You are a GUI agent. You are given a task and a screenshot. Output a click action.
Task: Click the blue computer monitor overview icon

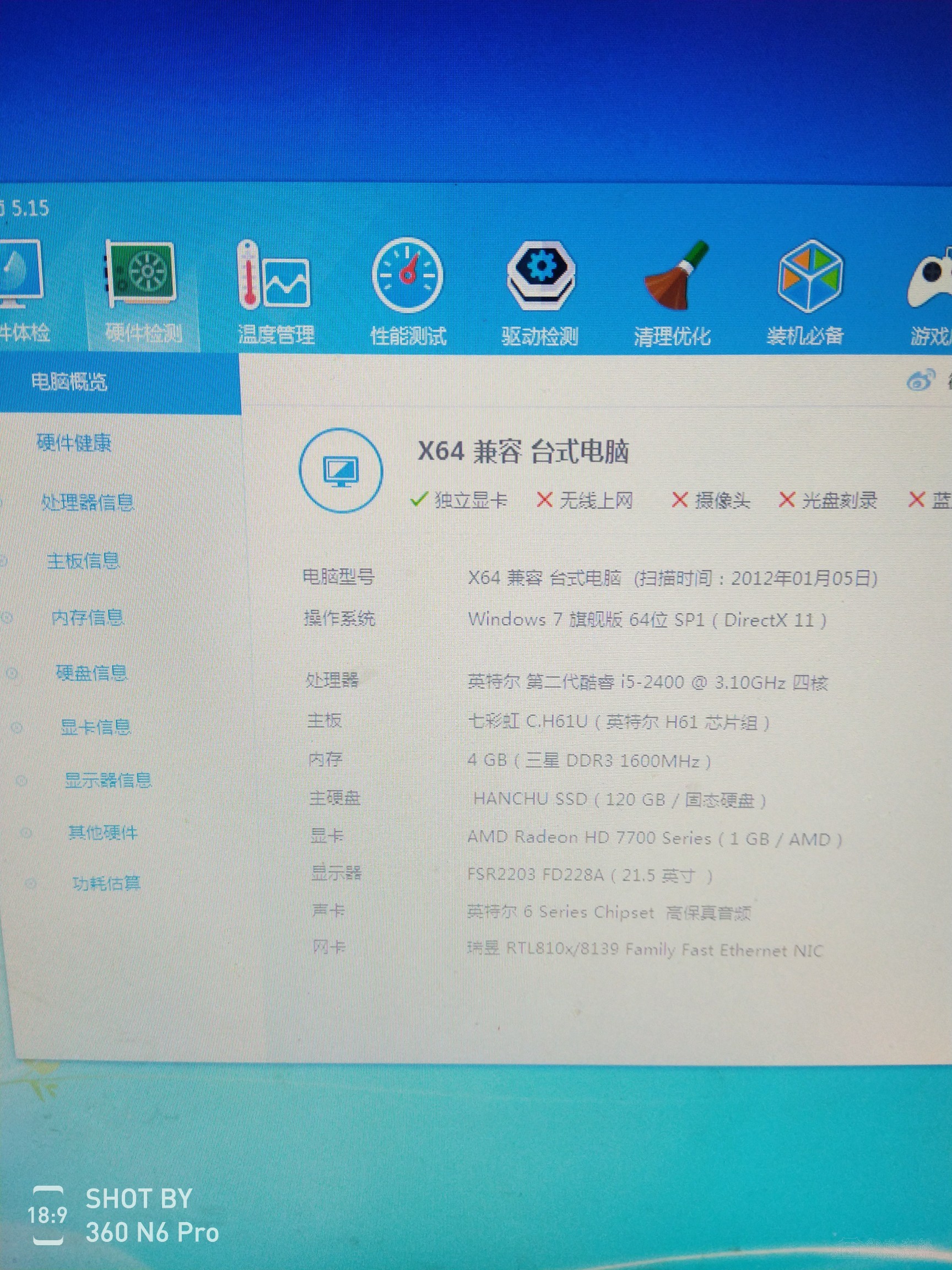click(340, 471)
